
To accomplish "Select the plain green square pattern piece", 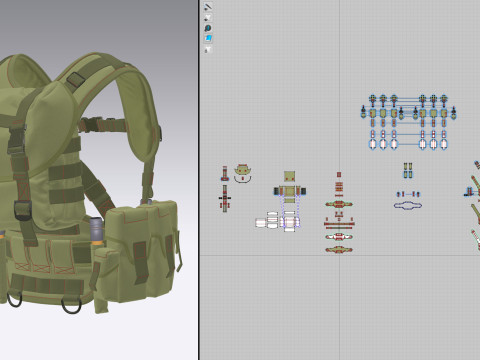I will 289,176.
